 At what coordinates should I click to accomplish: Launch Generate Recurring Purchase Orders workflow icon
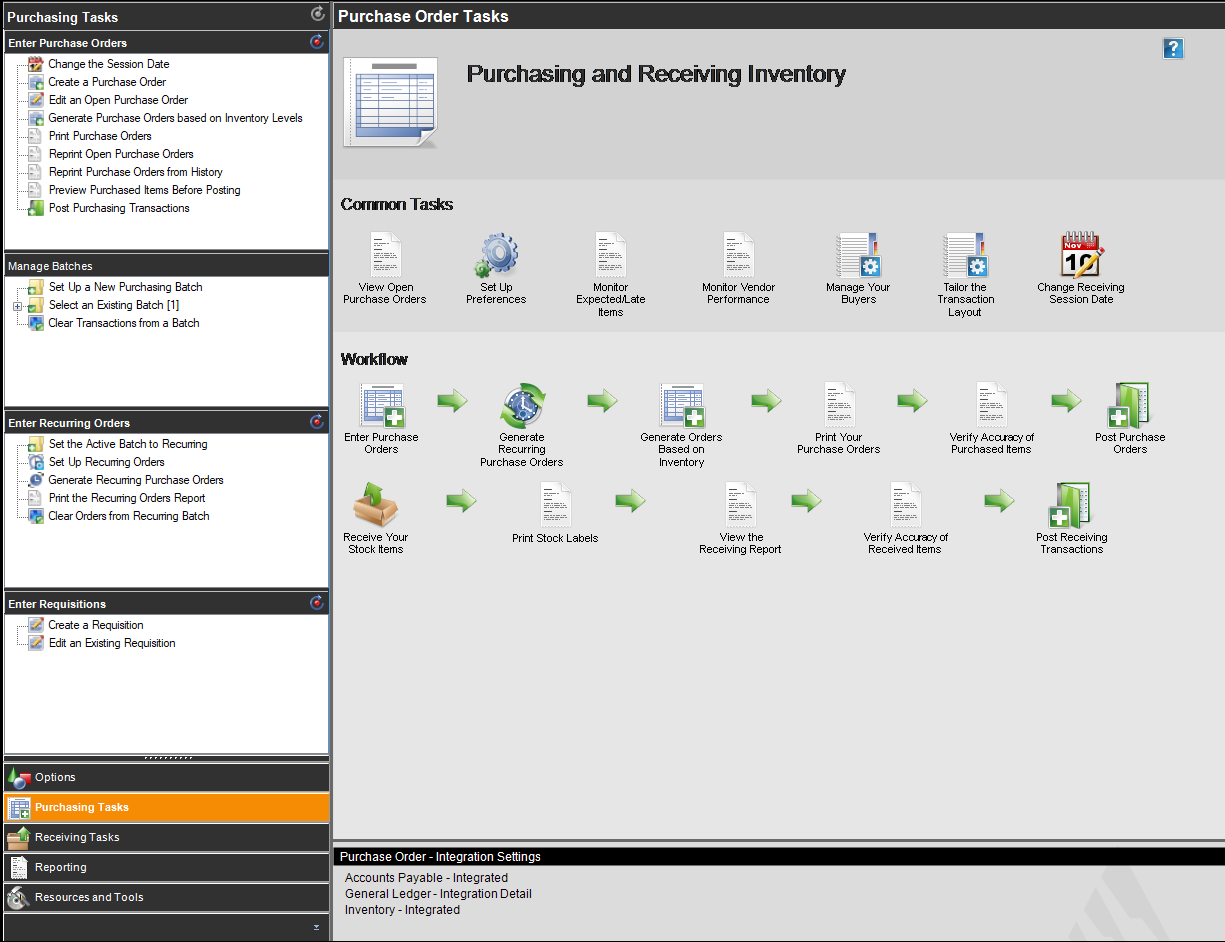click(522, 405)
